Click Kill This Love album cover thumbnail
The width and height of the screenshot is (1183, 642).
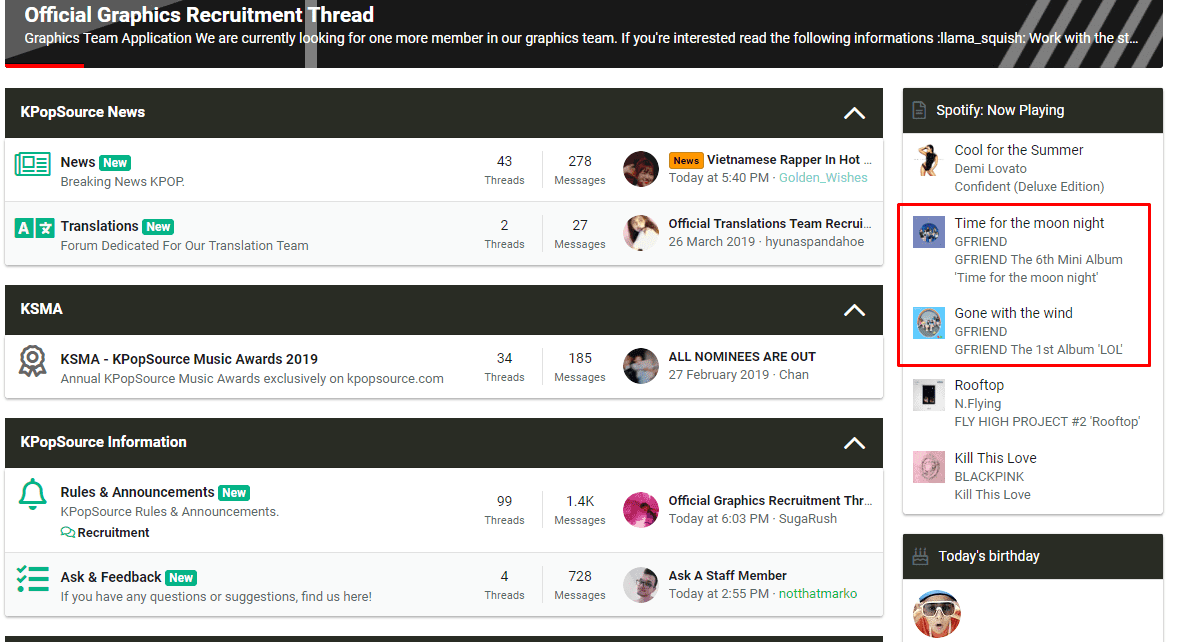point(929,467)
